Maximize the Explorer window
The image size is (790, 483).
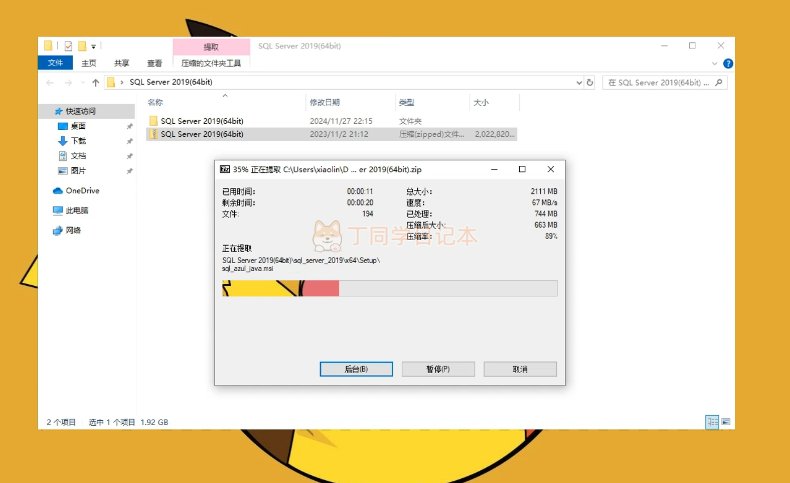[692, 46]
